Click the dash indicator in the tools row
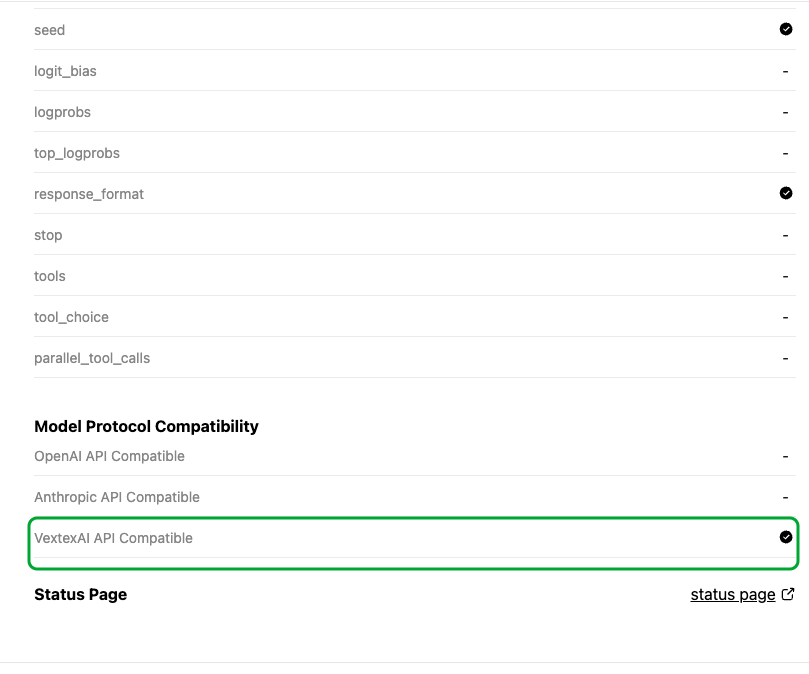Viewport: 809px width, 674px height. point(786,277)
